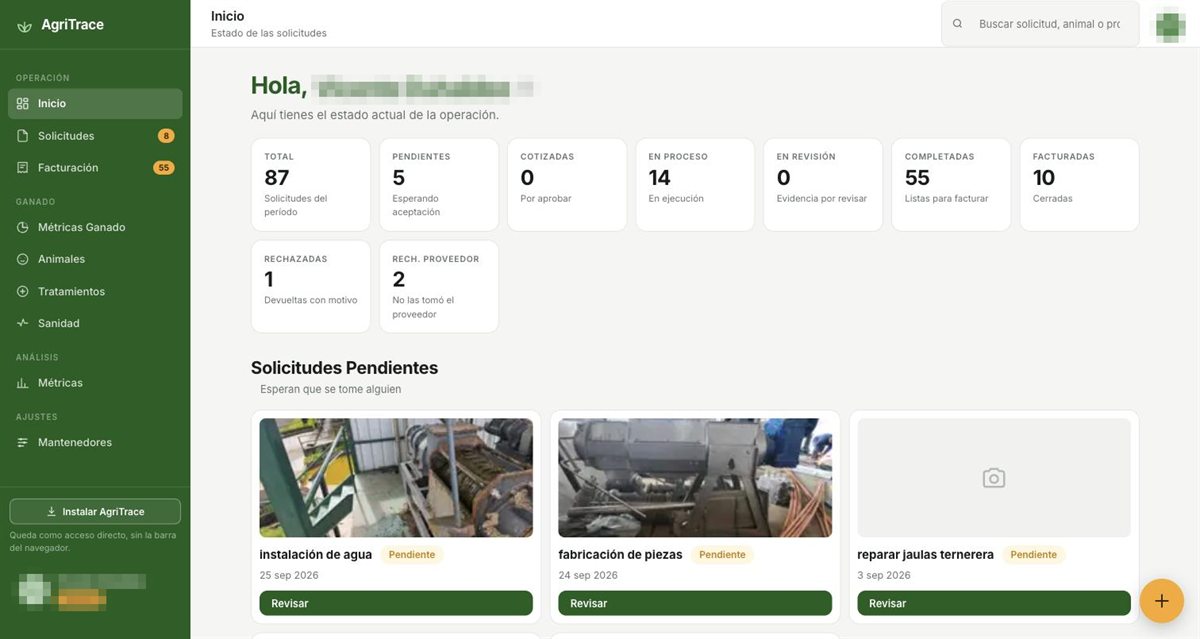Viewport: 1200px width, 639px height.
Task: Click the AgriTrace leaf logo icon
Action: click(x=25, y=25)
